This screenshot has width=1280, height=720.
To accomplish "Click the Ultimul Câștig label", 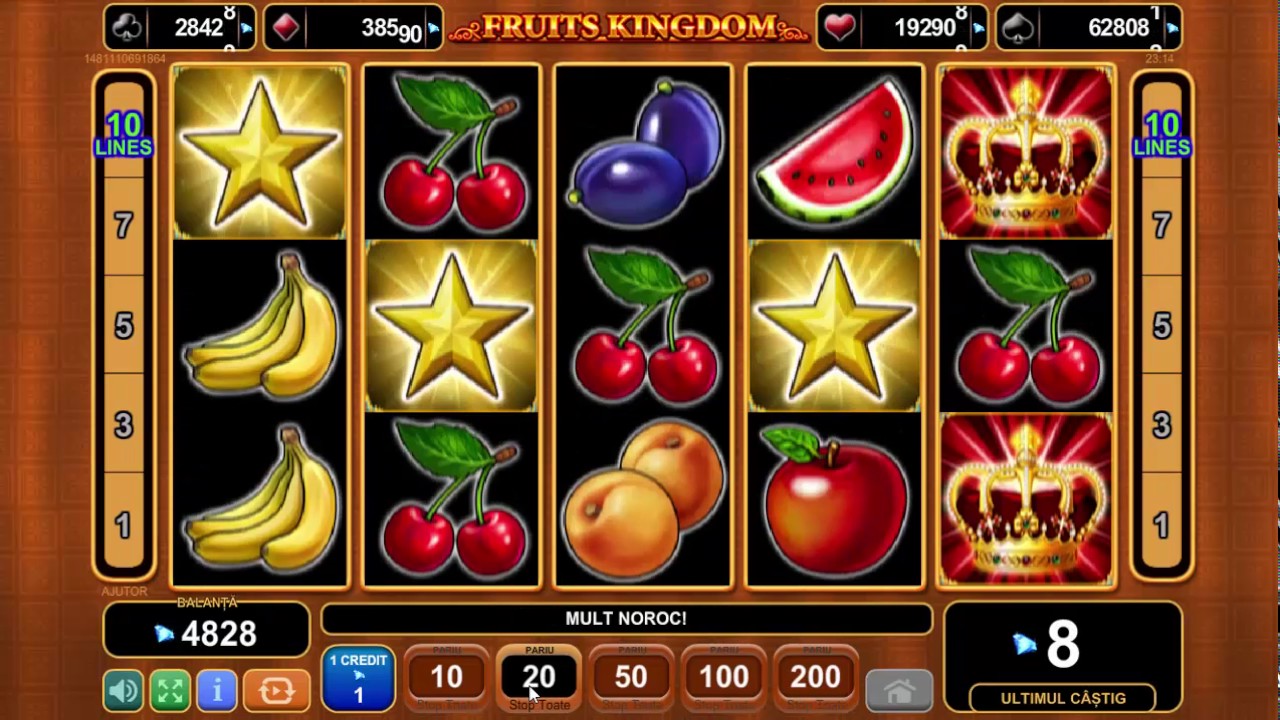I will [x=1063, y=699].
